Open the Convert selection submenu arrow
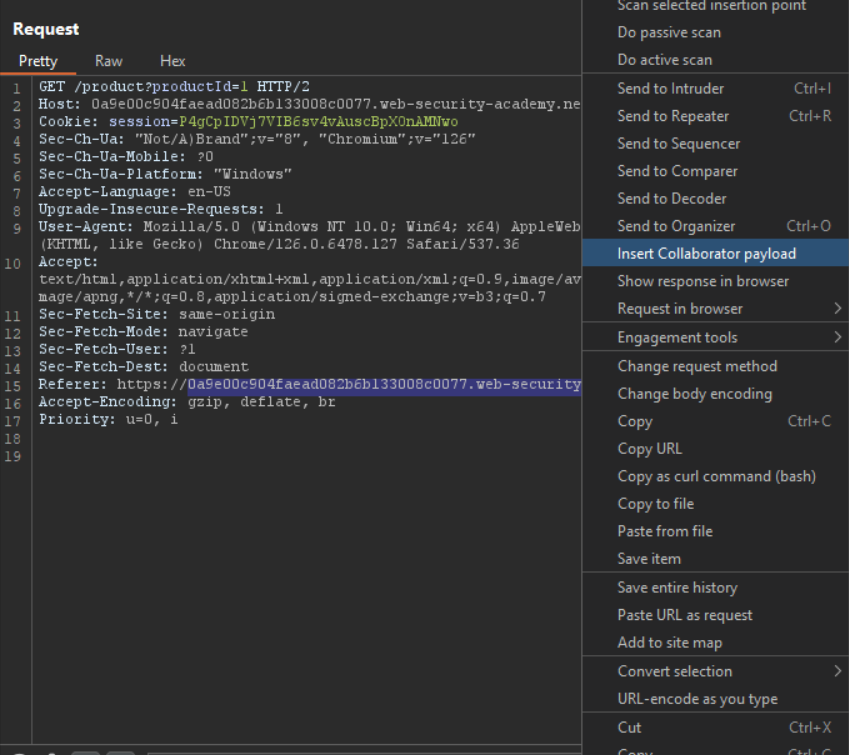 (838, 672)
